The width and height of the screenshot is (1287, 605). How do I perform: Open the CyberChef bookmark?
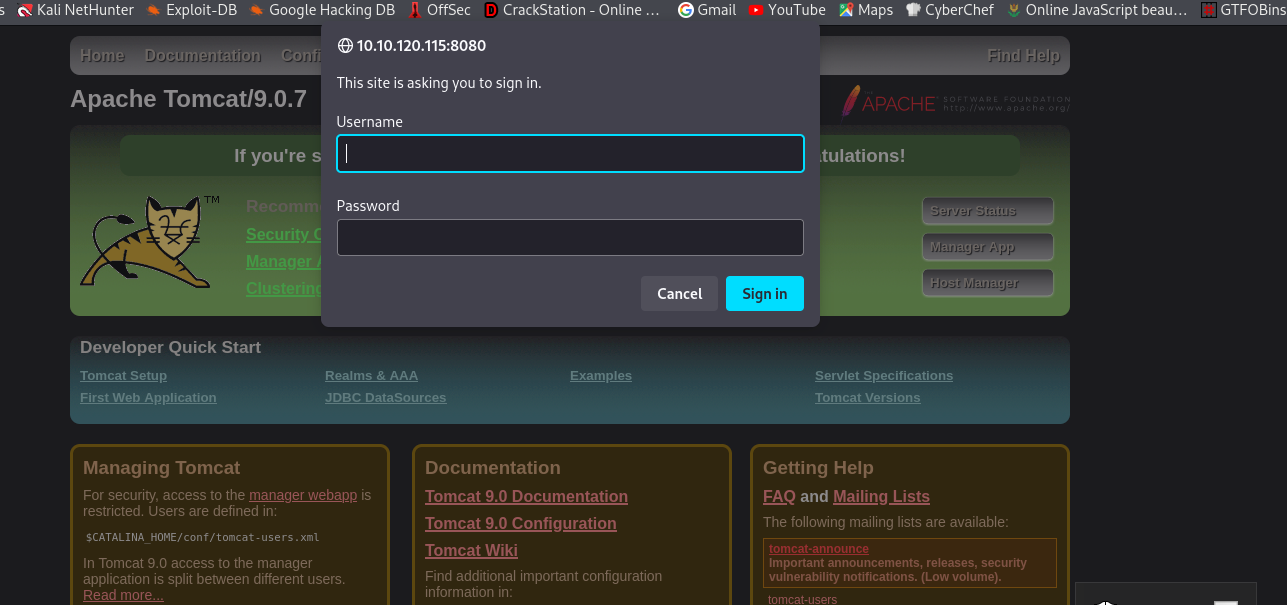(950, 10)
